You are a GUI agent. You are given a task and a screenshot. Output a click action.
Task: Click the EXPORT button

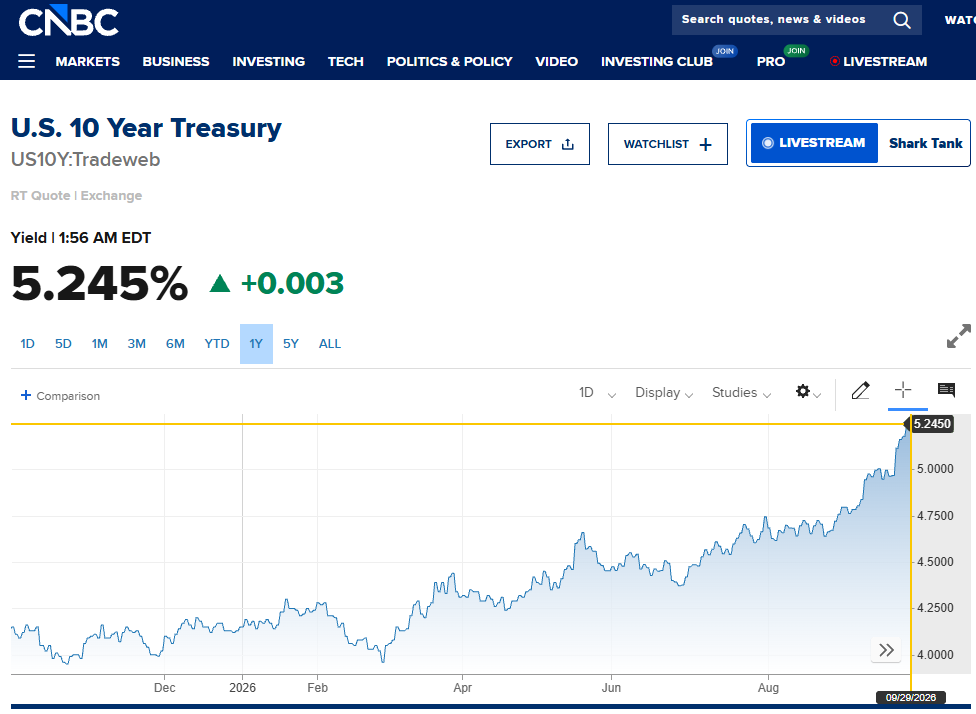[540, 144]
